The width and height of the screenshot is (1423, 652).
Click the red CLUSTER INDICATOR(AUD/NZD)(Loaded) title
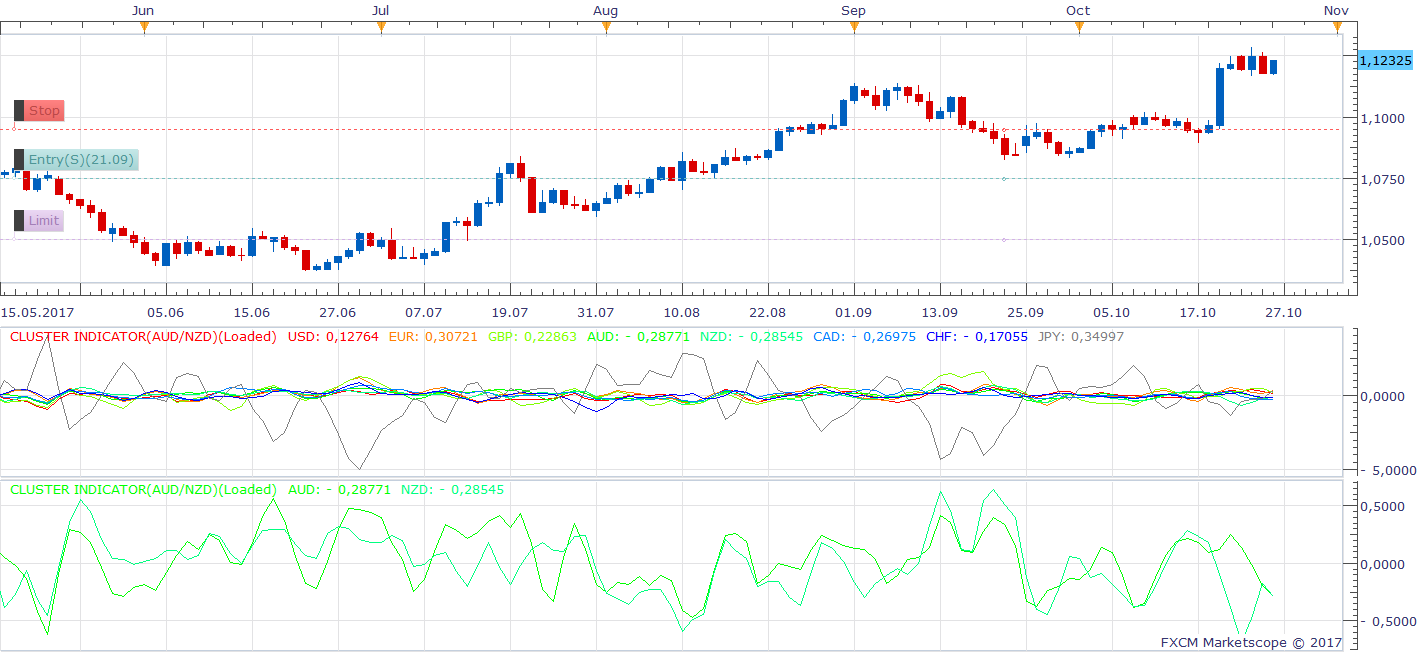[143, 337]
